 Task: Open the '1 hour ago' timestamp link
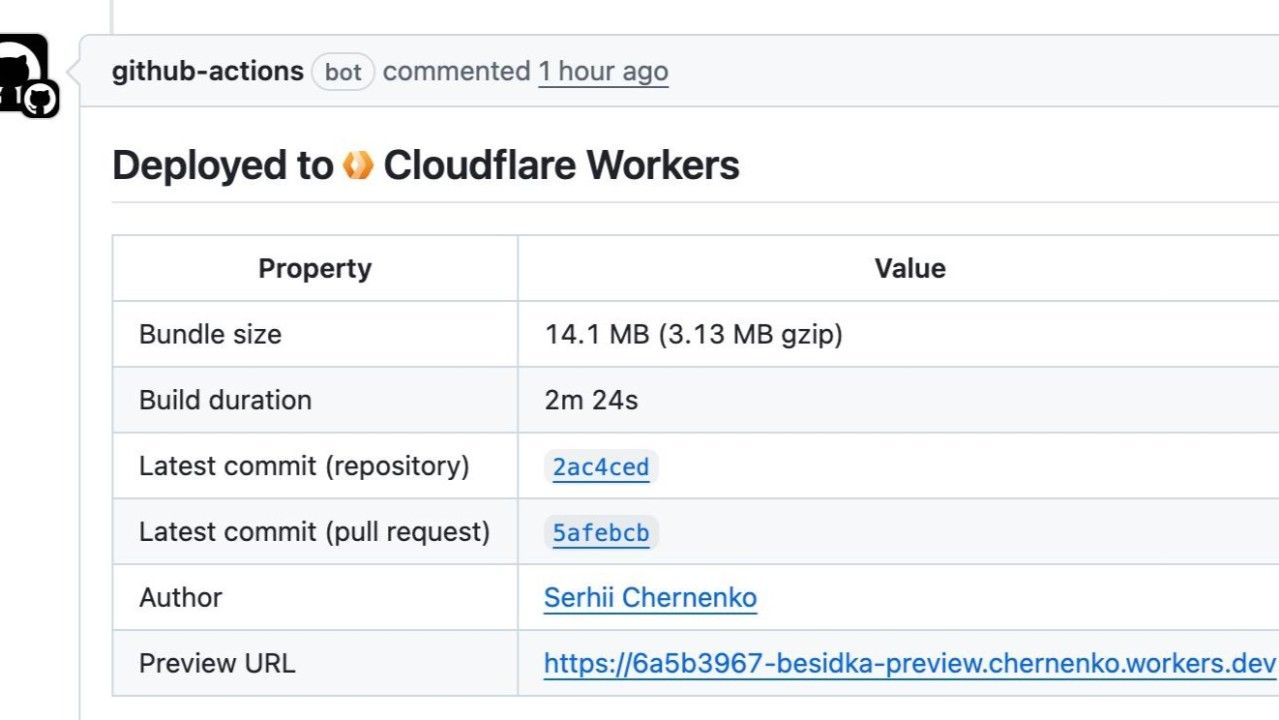603,72
